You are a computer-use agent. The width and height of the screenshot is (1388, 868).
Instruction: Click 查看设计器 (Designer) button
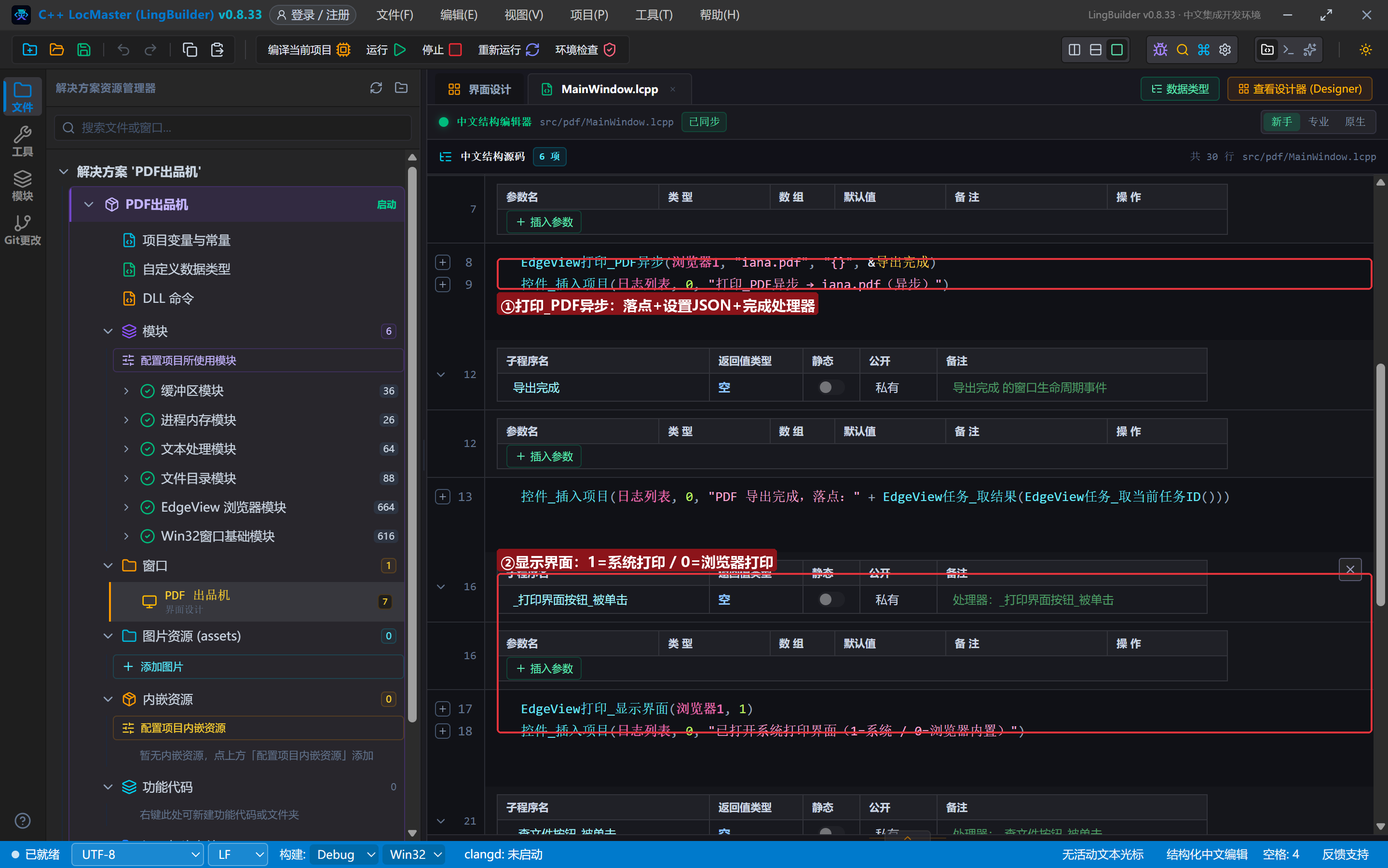(x=1300, y=89)
